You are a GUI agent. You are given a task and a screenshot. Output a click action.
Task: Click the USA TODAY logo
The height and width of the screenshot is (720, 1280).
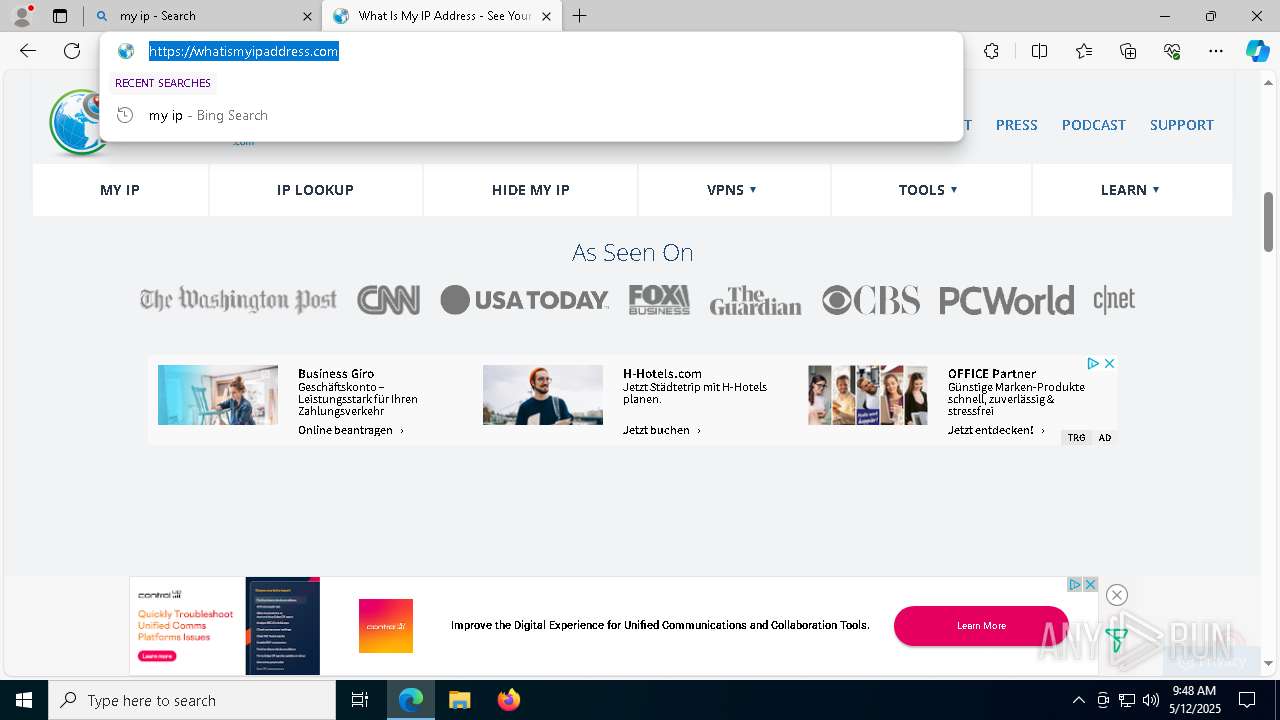coord(525,300)
